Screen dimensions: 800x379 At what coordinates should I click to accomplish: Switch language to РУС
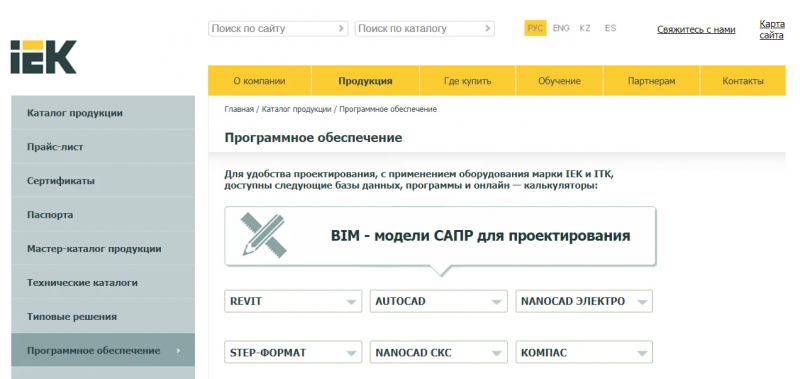tap(535, 28)
